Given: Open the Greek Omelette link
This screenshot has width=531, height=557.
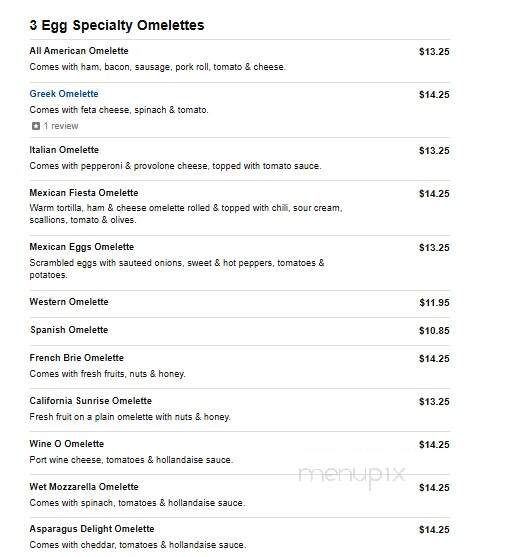Looking at the screenshot, I should click(64, 94).
